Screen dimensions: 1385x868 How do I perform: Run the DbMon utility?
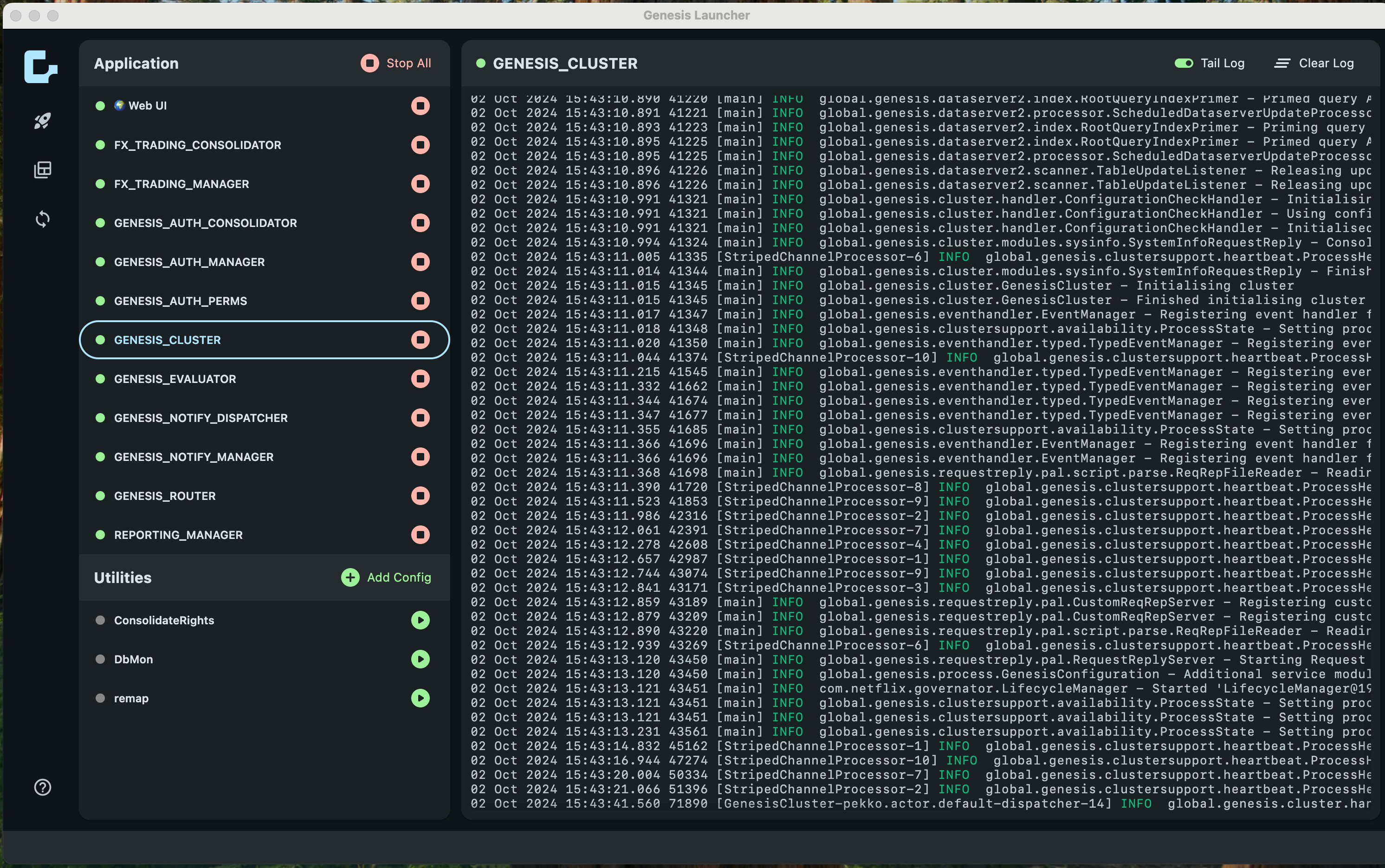(x=420, y=659)
